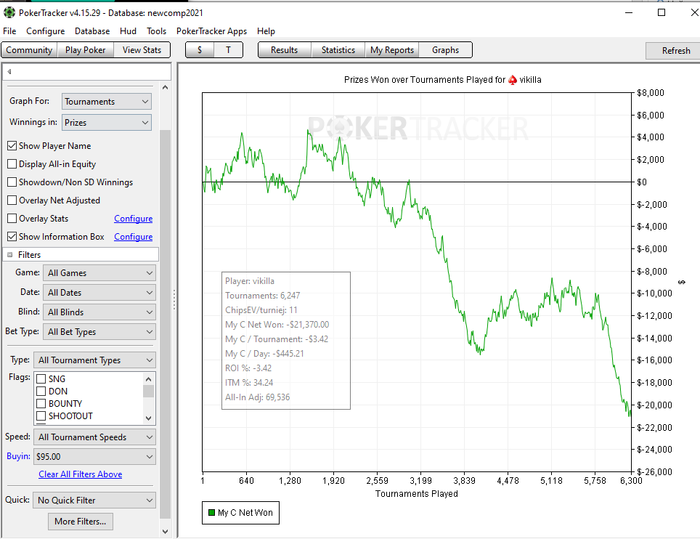Click the sidebar splitter grip handle
This screenshot has height=539, width=700.
(174, 299)
